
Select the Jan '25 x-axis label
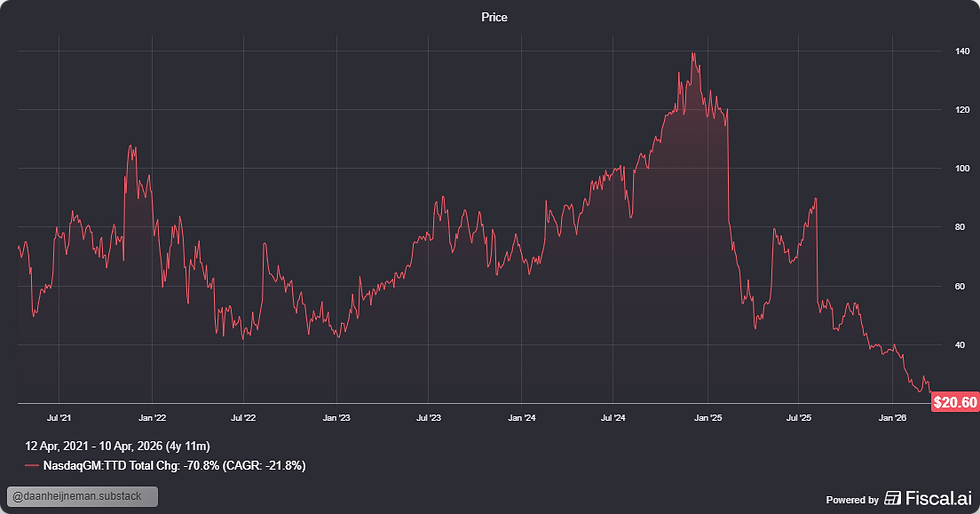tap(708, 418)
